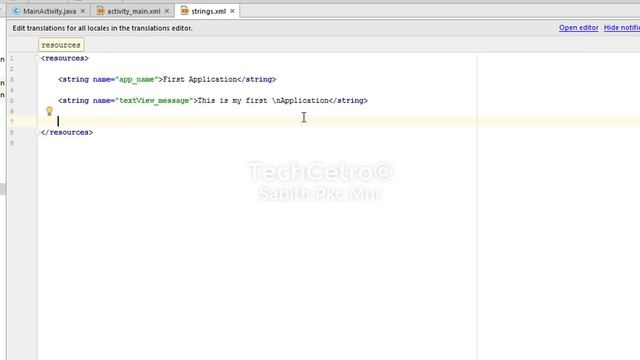Collapse the opening resources tag fold marker
Viewport: 640px width, 360px height.
pos(37,58)
